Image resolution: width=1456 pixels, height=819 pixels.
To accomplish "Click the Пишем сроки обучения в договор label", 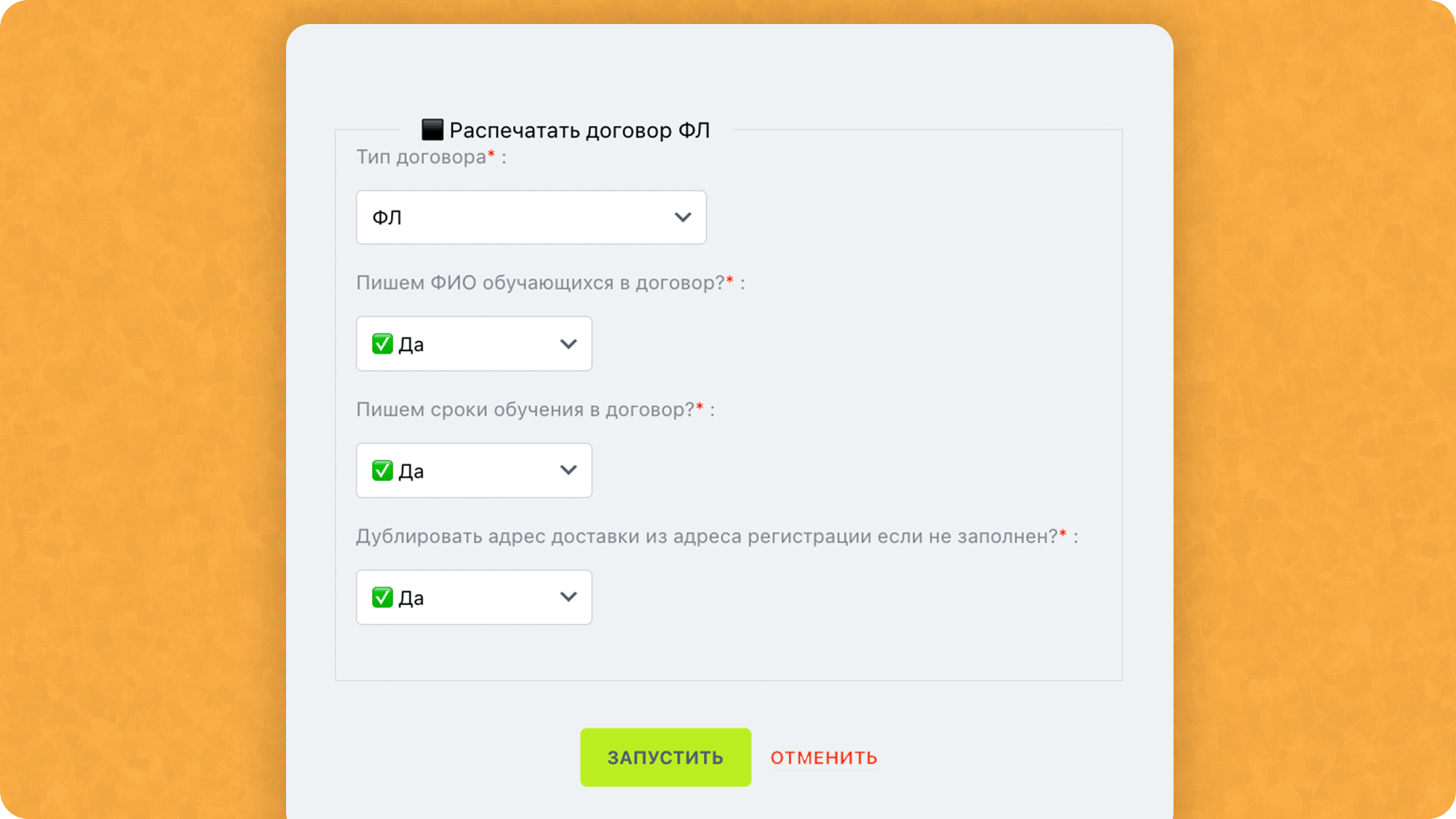I will pos(524,409).
